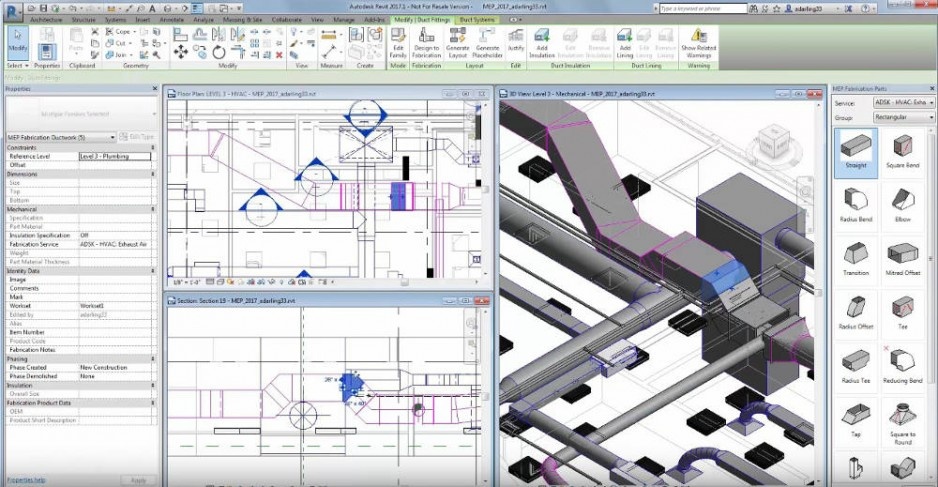Open the Manage ribbon tab
This screenshot has width=938, height=487.
click(344, 20)
